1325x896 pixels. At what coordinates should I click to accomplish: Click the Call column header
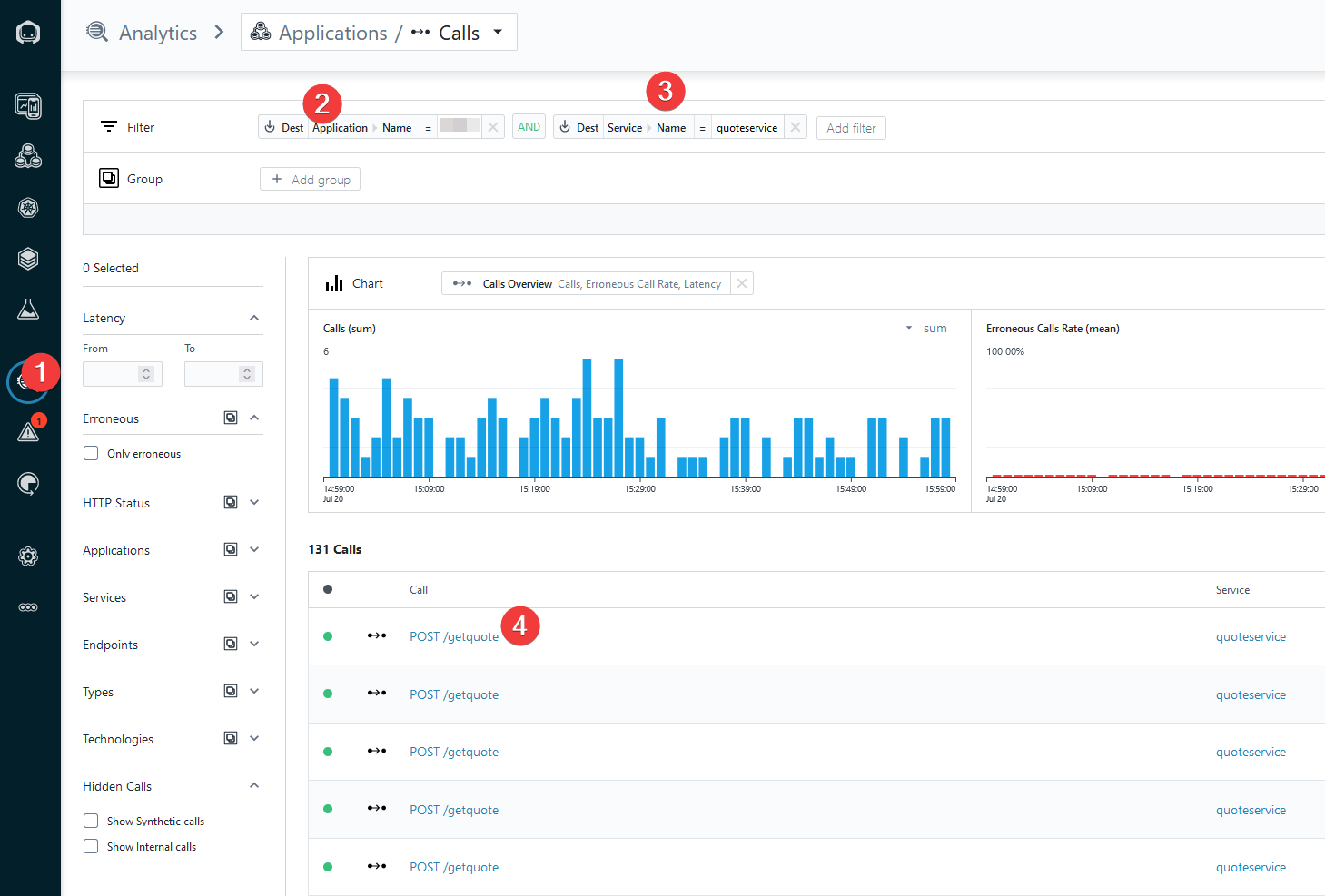click(419, 590)
